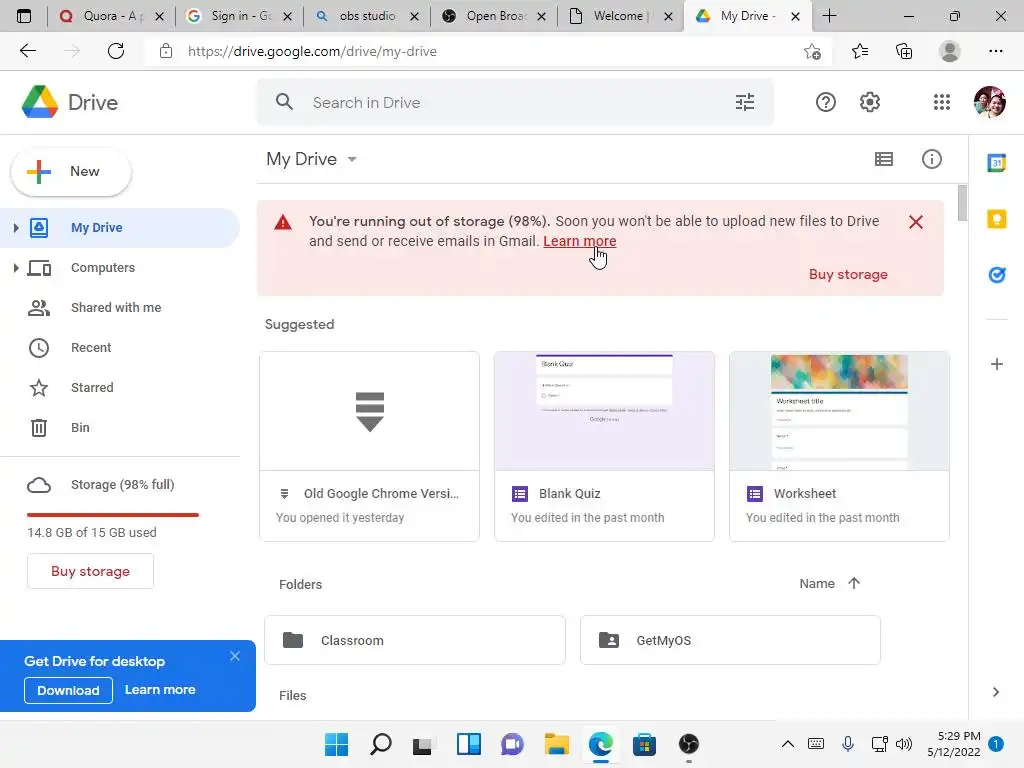This screenshot has width=1024, height=768.
Task: Switch to the obs studio tab
Action: 366,16
